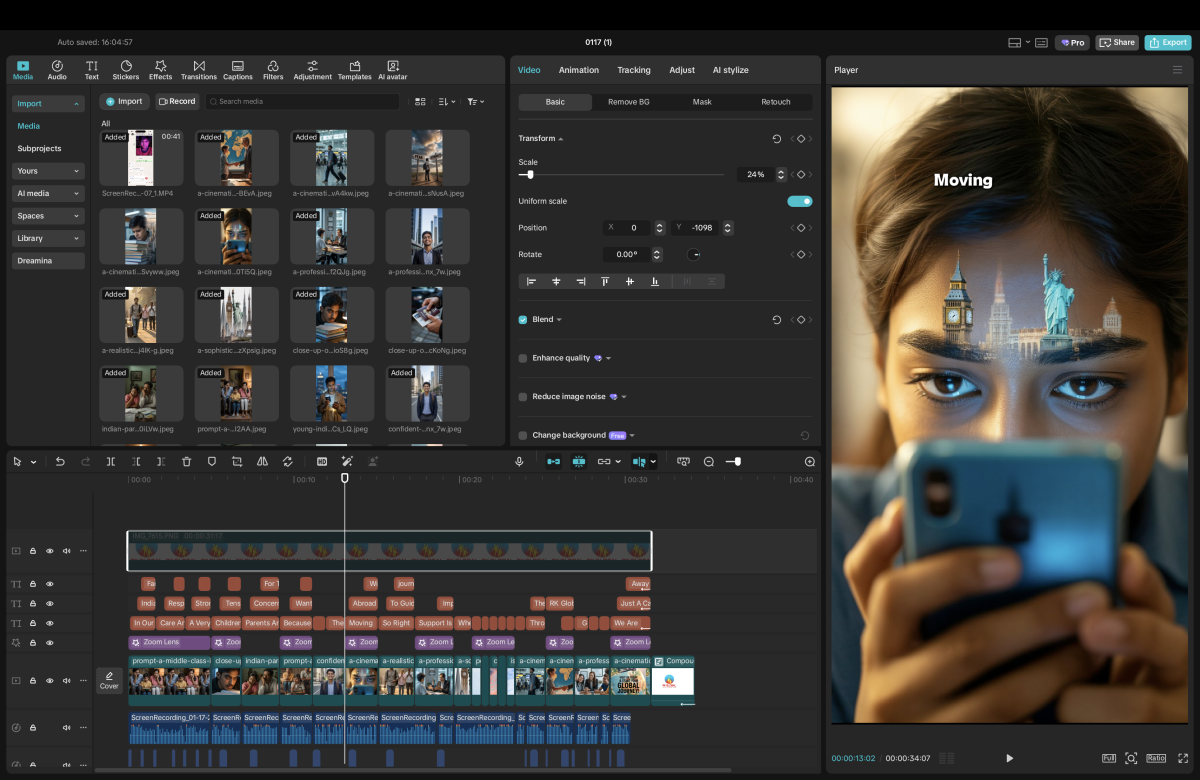Click the Scale slider handle

tap(530, 175)
